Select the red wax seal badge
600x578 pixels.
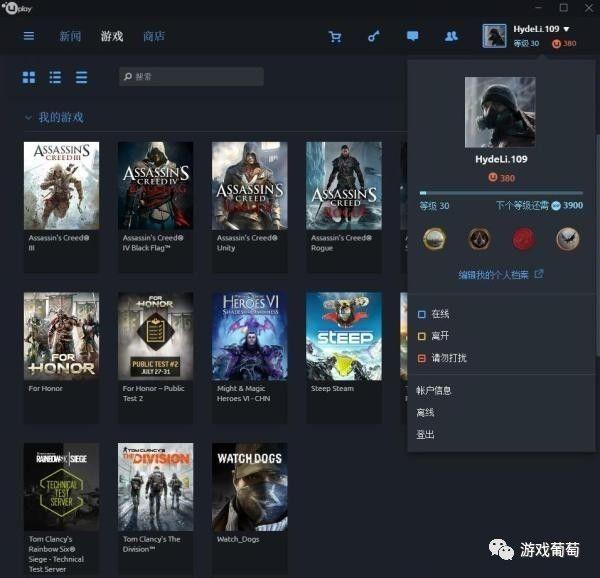(x=523, y=239)
